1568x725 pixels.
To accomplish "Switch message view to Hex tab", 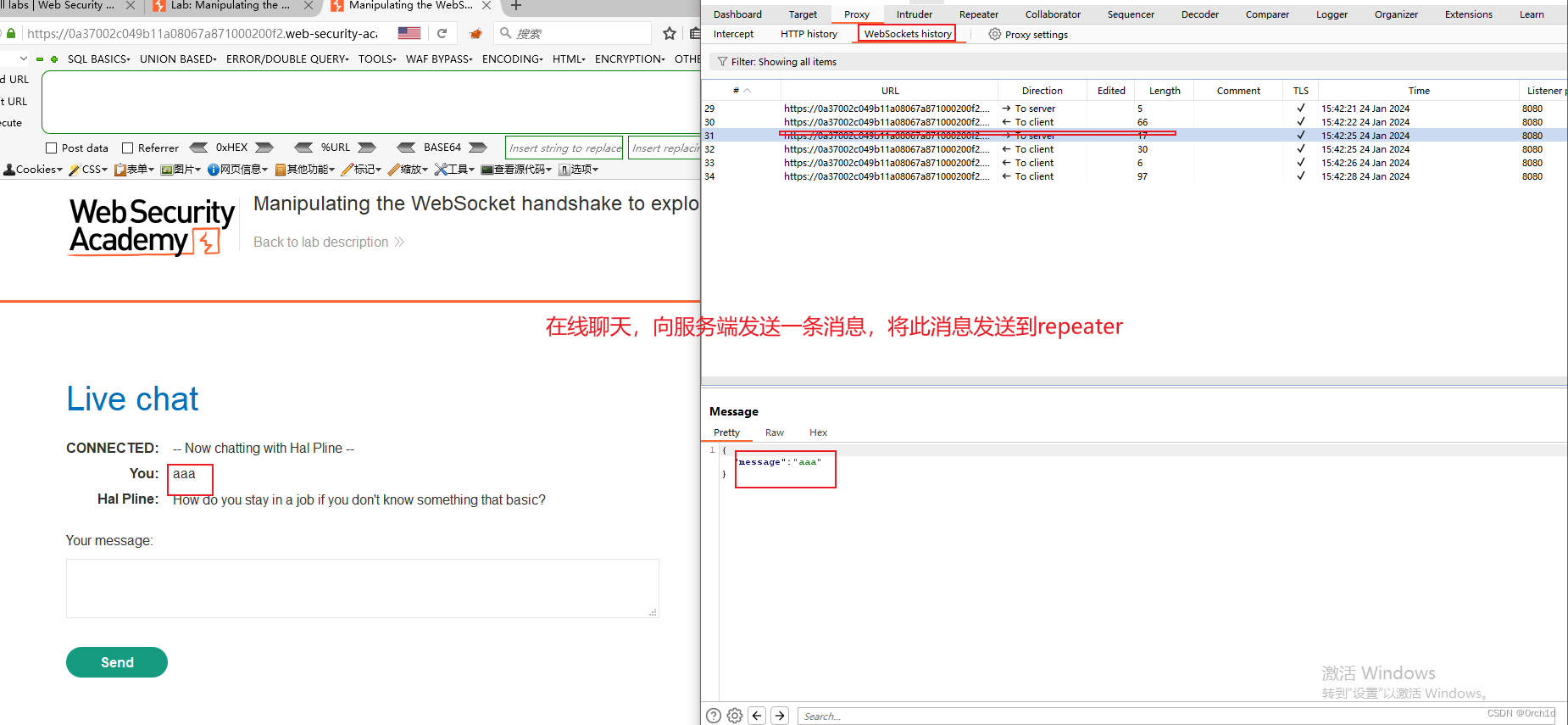I will point(818,432).
